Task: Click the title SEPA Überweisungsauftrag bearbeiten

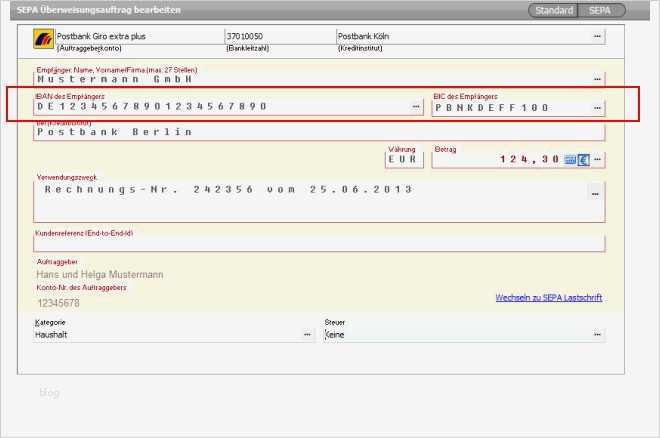Action: (98, 10)
